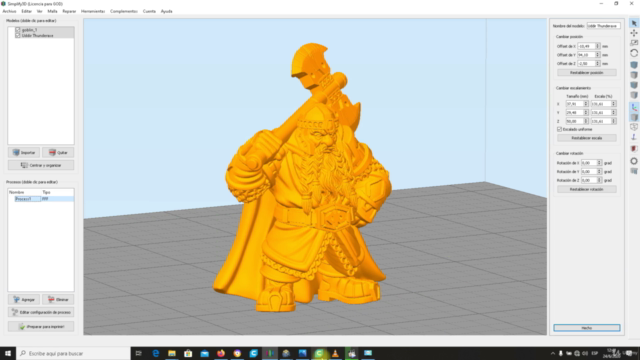Open the Archivo menu
This screenshot has width=640, height=360.
coord(9,11)
